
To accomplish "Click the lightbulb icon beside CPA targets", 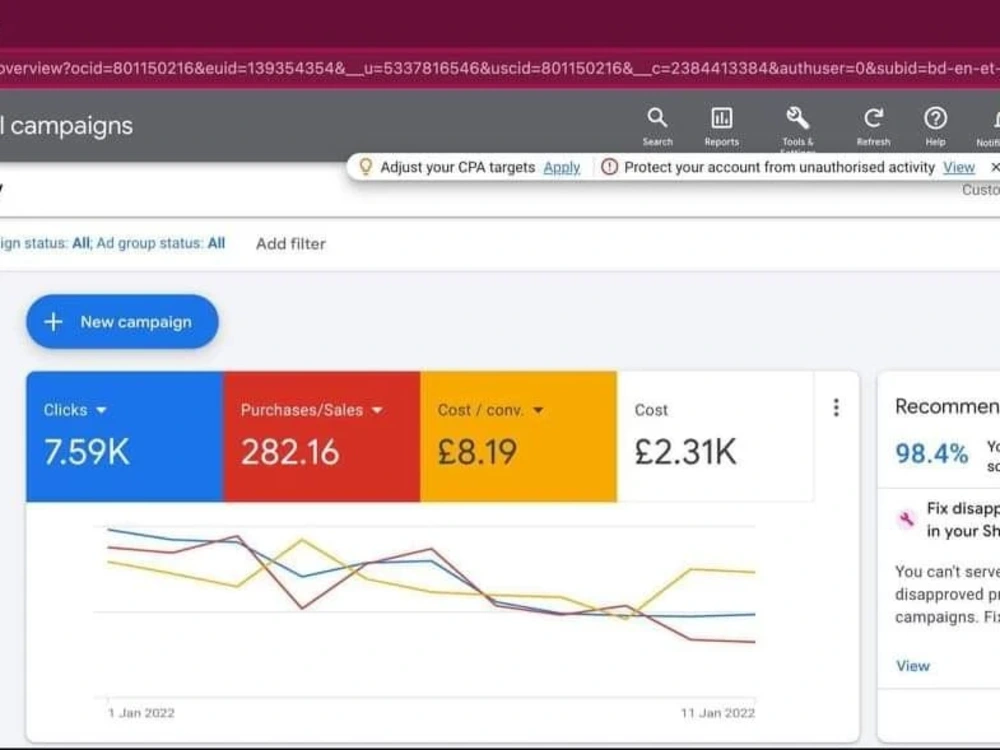I will (x=365, y=167).
